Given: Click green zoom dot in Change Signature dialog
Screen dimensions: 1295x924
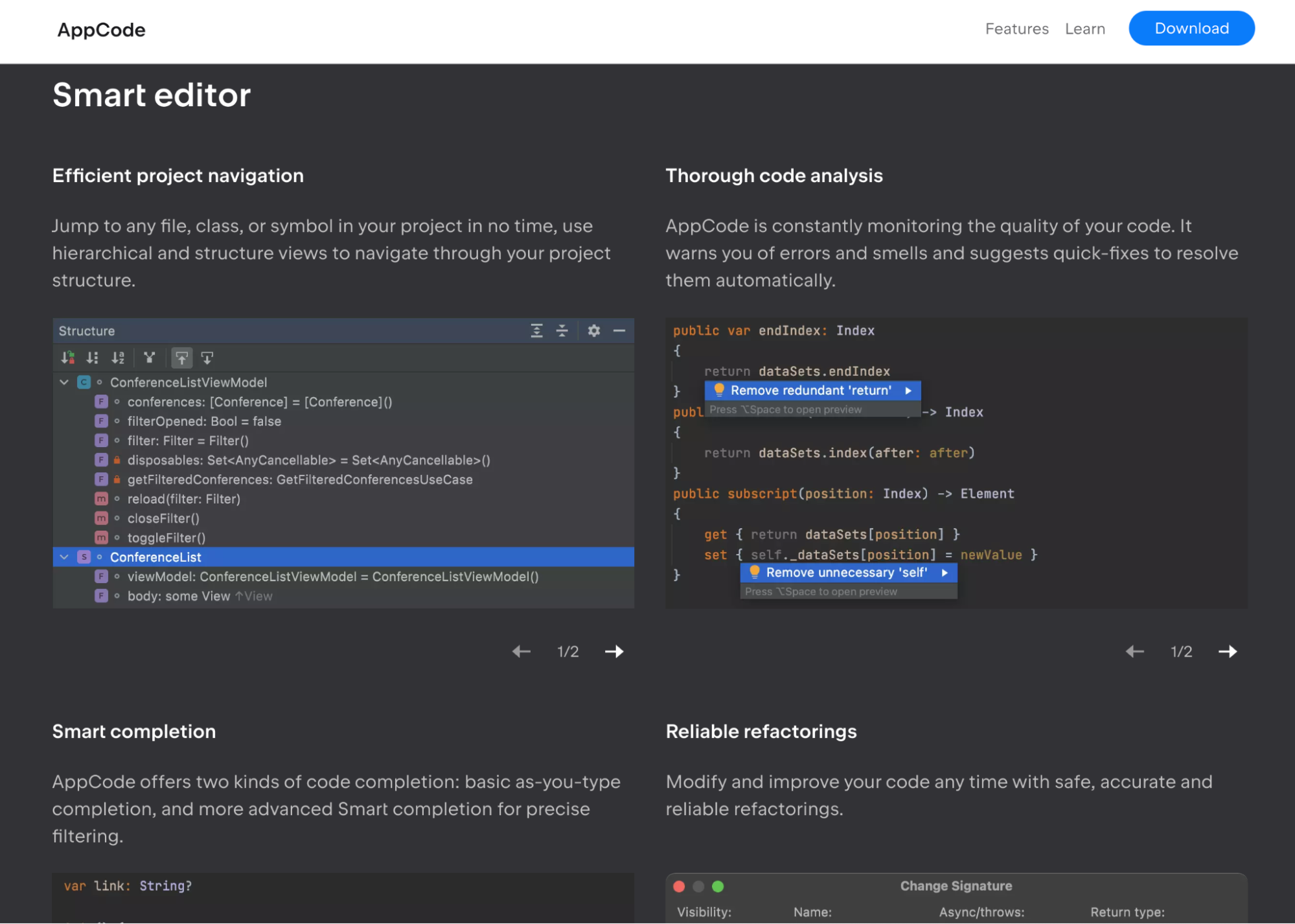Looking at the screenshot, I should [x=718, y=887].
